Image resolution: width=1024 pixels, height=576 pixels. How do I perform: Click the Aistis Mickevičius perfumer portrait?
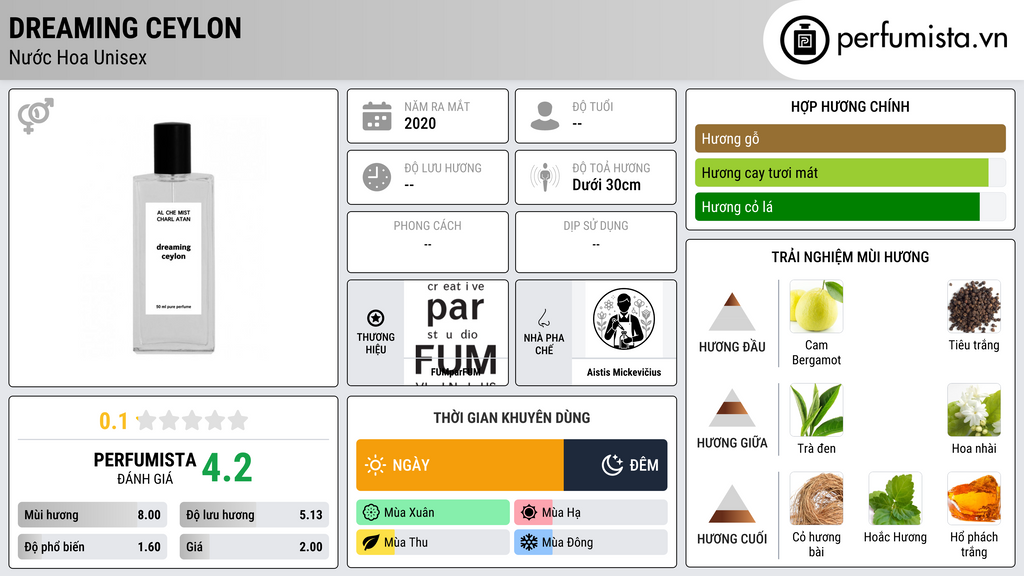click(x=624, y=320)
